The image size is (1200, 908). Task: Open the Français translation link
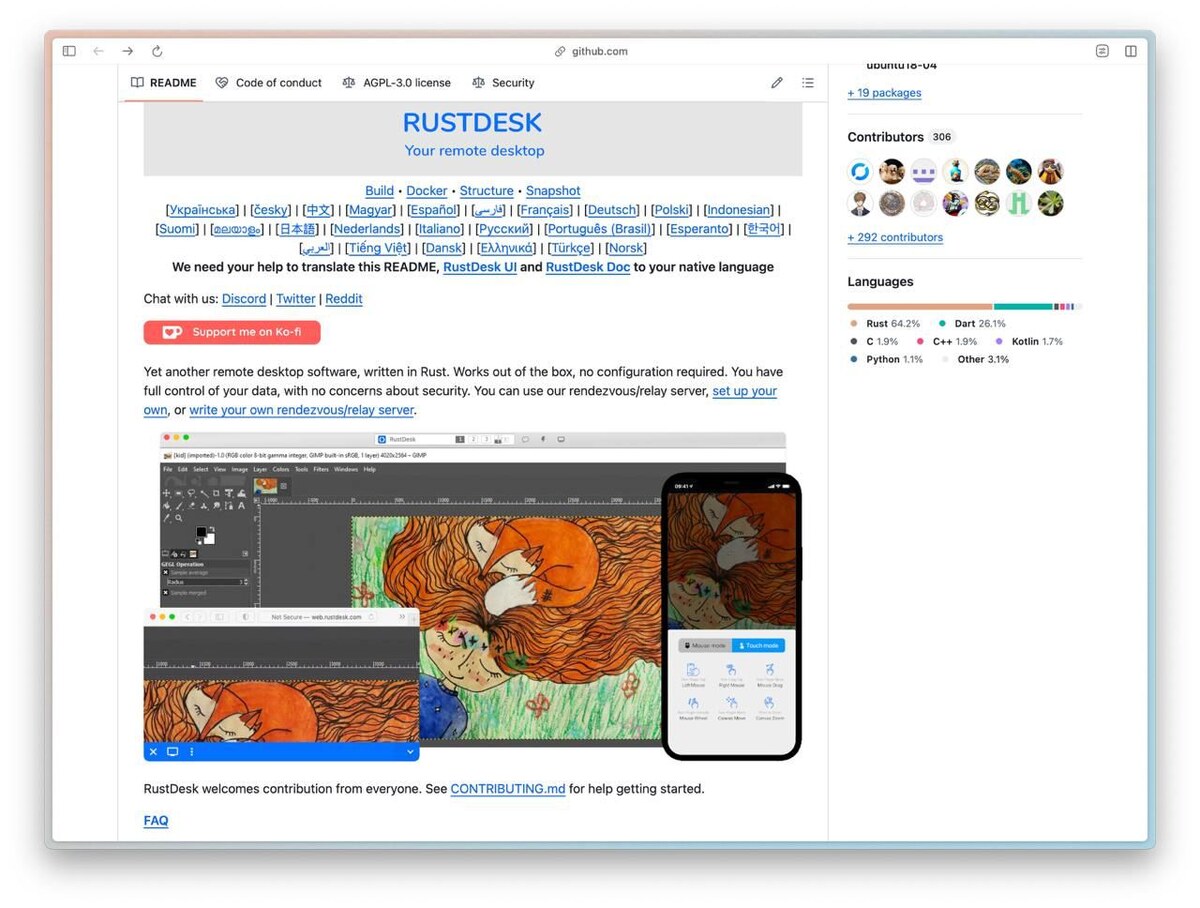pos(546,210)
